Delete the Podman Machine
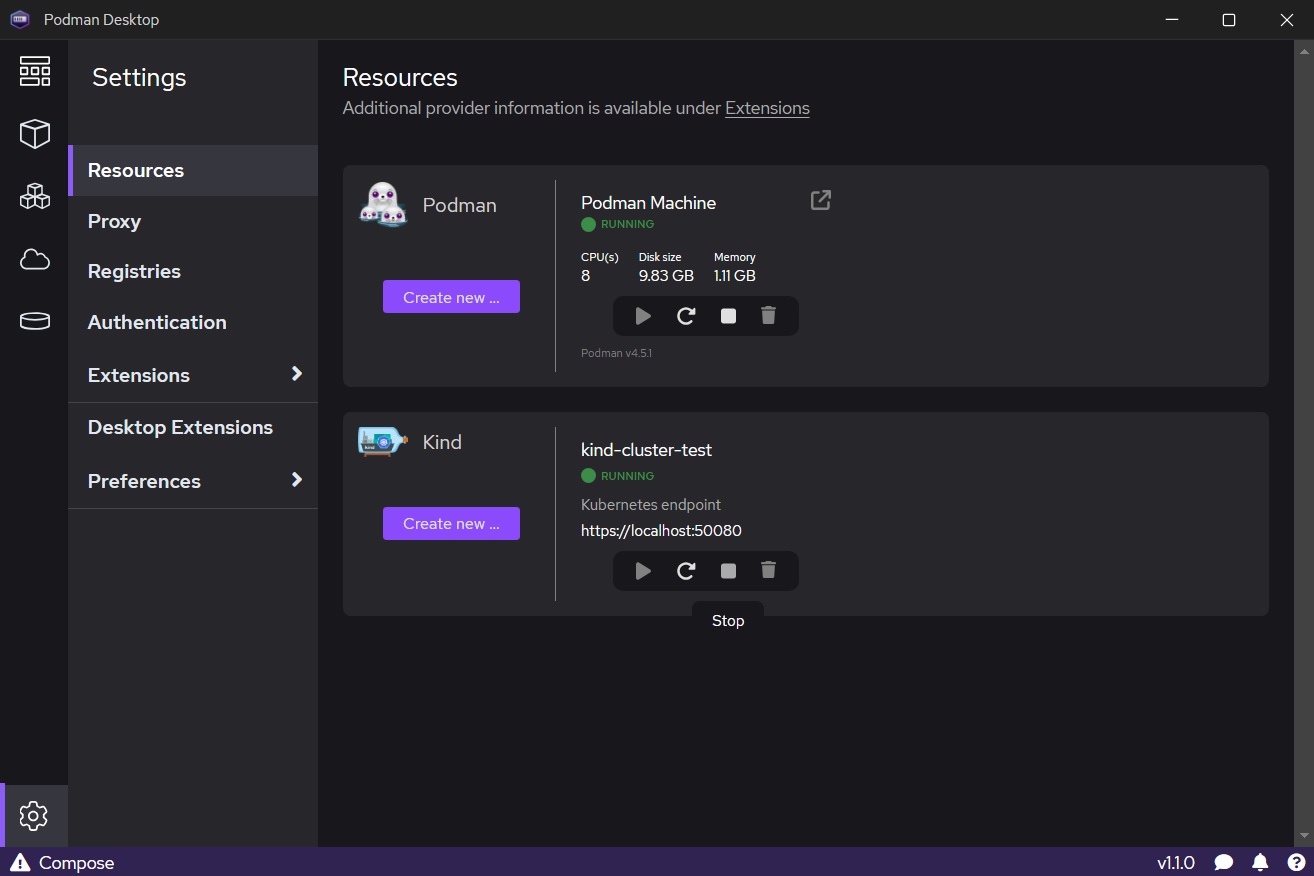 pyautogui.click(x=768, y=316)
